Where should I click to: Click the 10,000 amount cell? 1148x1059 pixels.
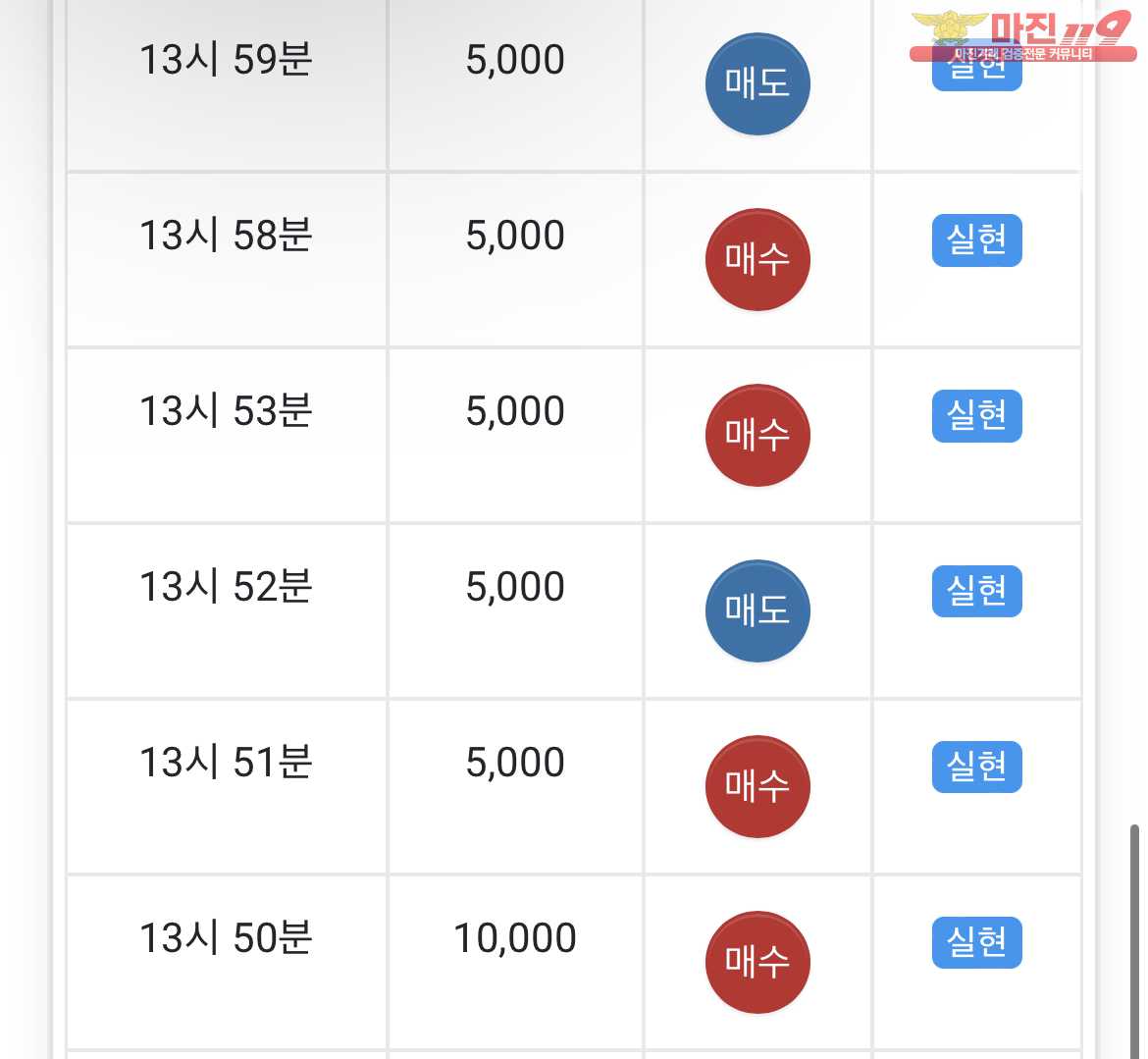(515, 938)
